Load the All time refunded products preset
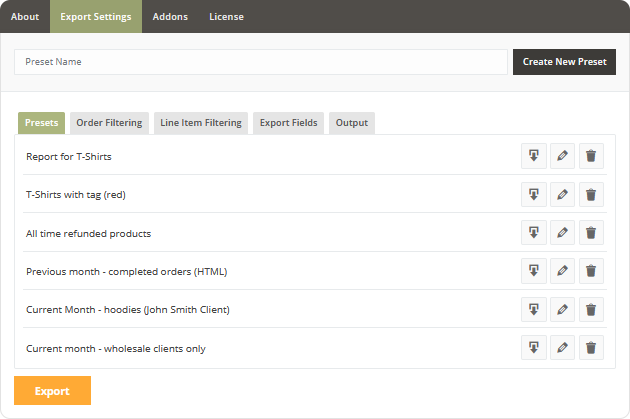630x419 pixels. (534, 233)
